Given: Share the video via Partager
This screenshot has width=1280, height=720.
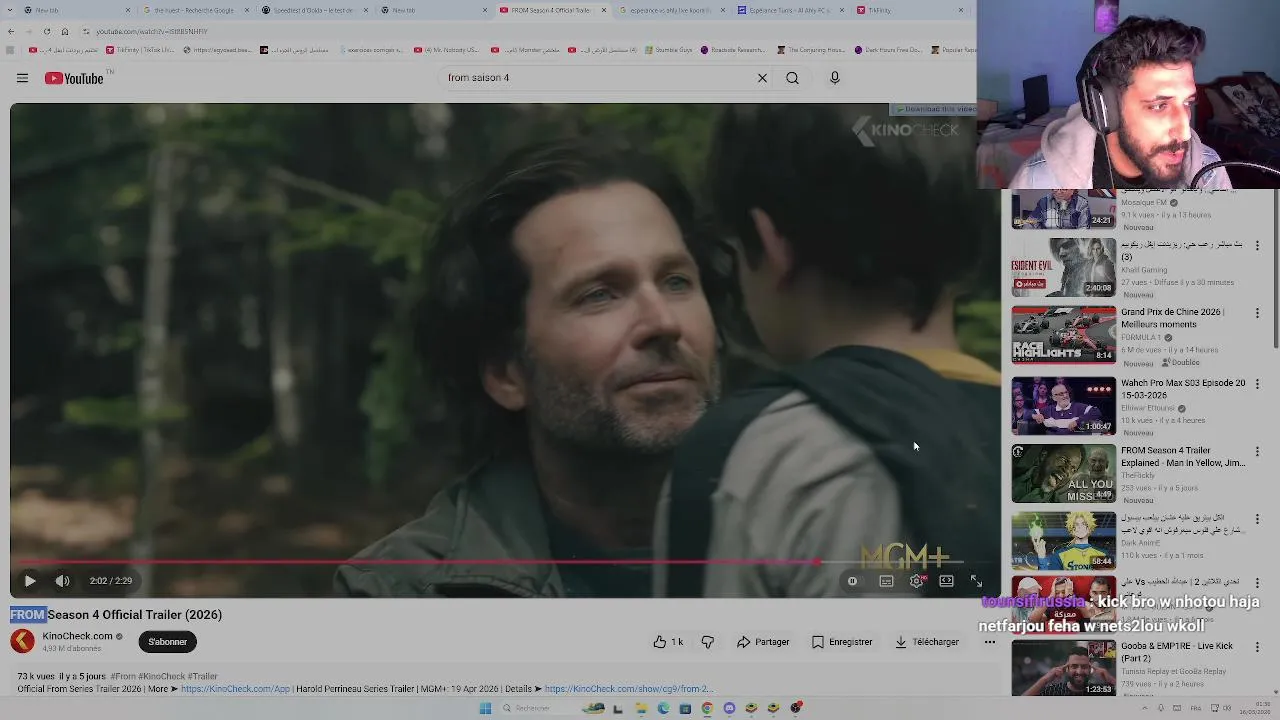Looking at the screenshot, I should pos(763,642).
